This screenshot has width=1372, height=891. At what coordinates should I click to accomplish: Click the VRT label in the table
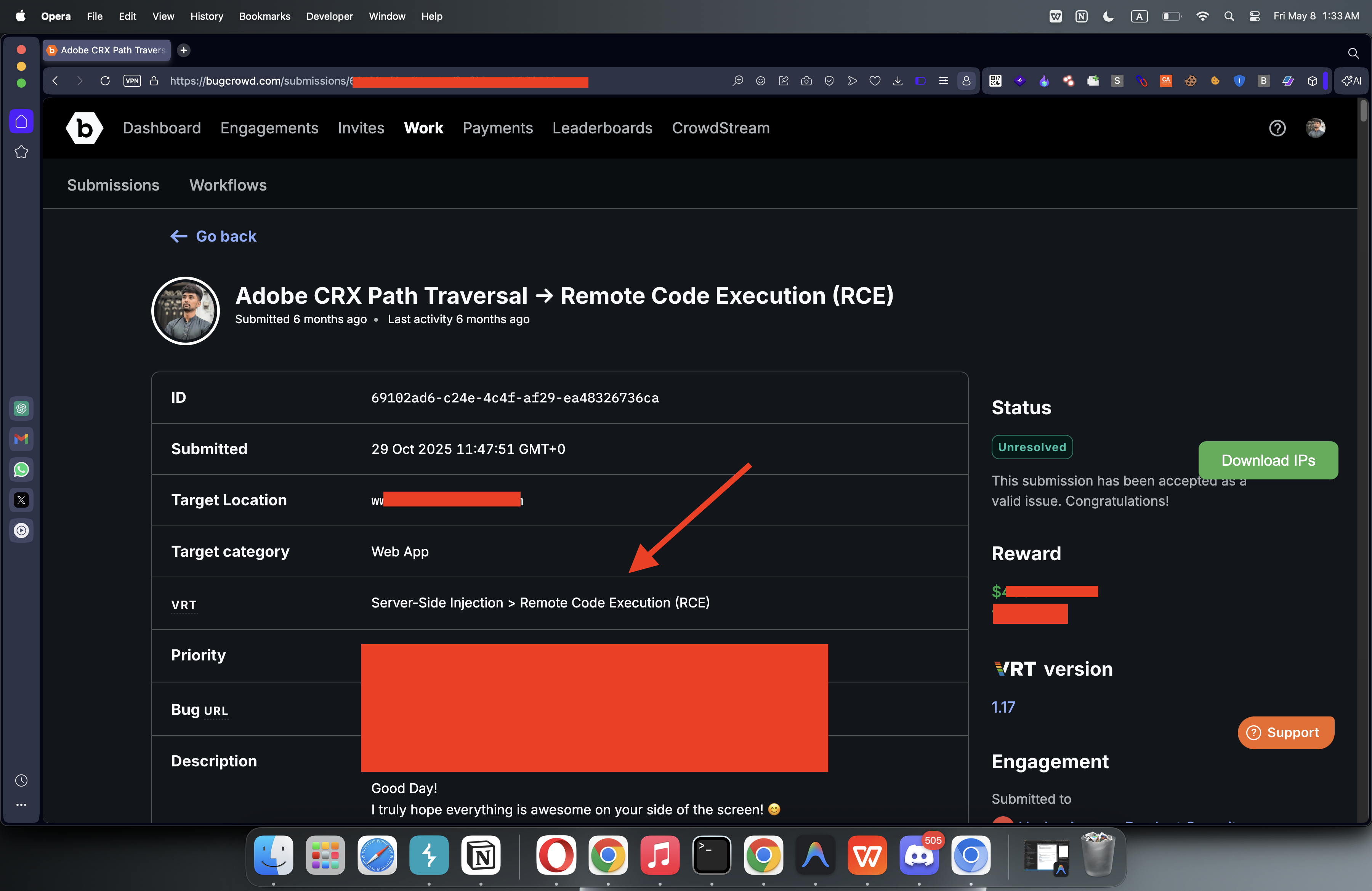(184, 604)
